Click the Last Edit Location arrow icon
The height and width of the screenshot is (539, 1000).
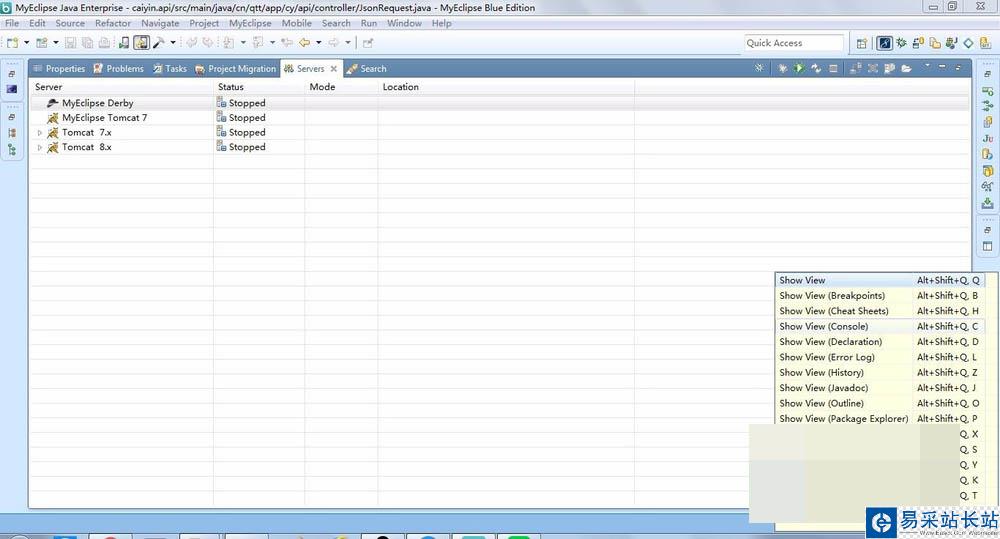tap(287, 43)
